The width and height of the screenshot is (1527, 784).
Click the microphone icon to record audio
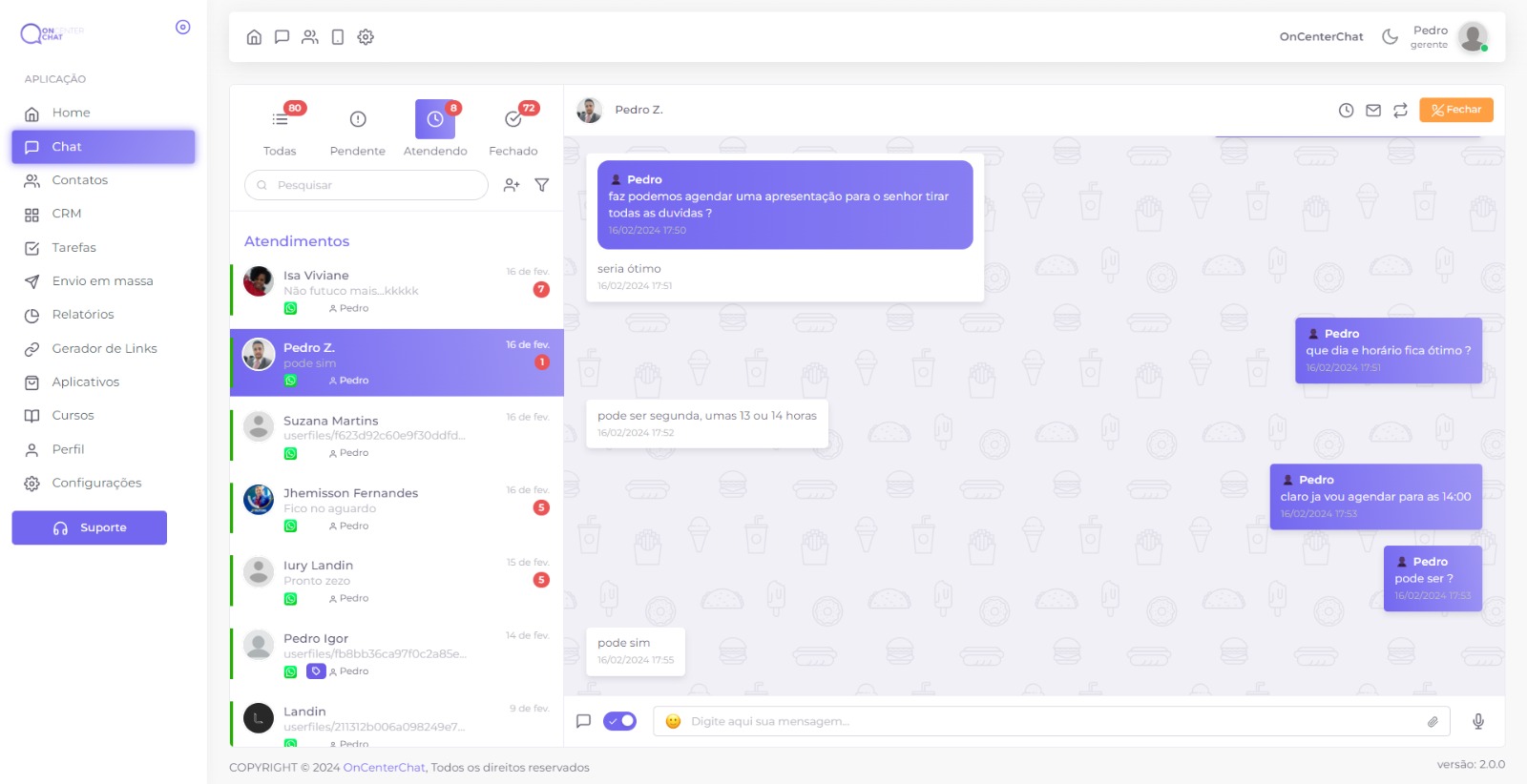coord(1477,721)
